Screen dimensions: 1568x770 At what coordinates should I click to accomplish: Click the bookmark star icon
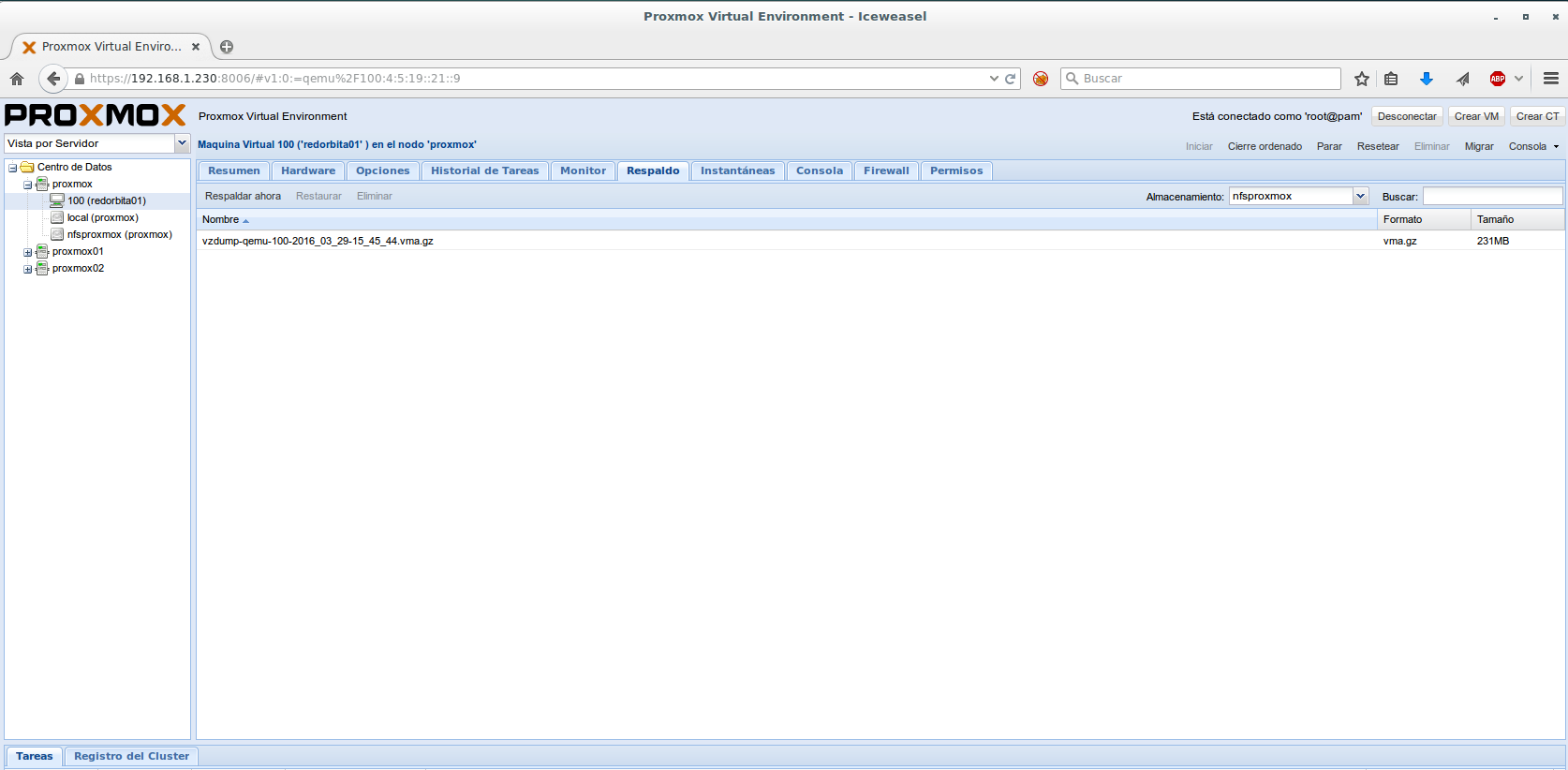[x=1362, y=79]
